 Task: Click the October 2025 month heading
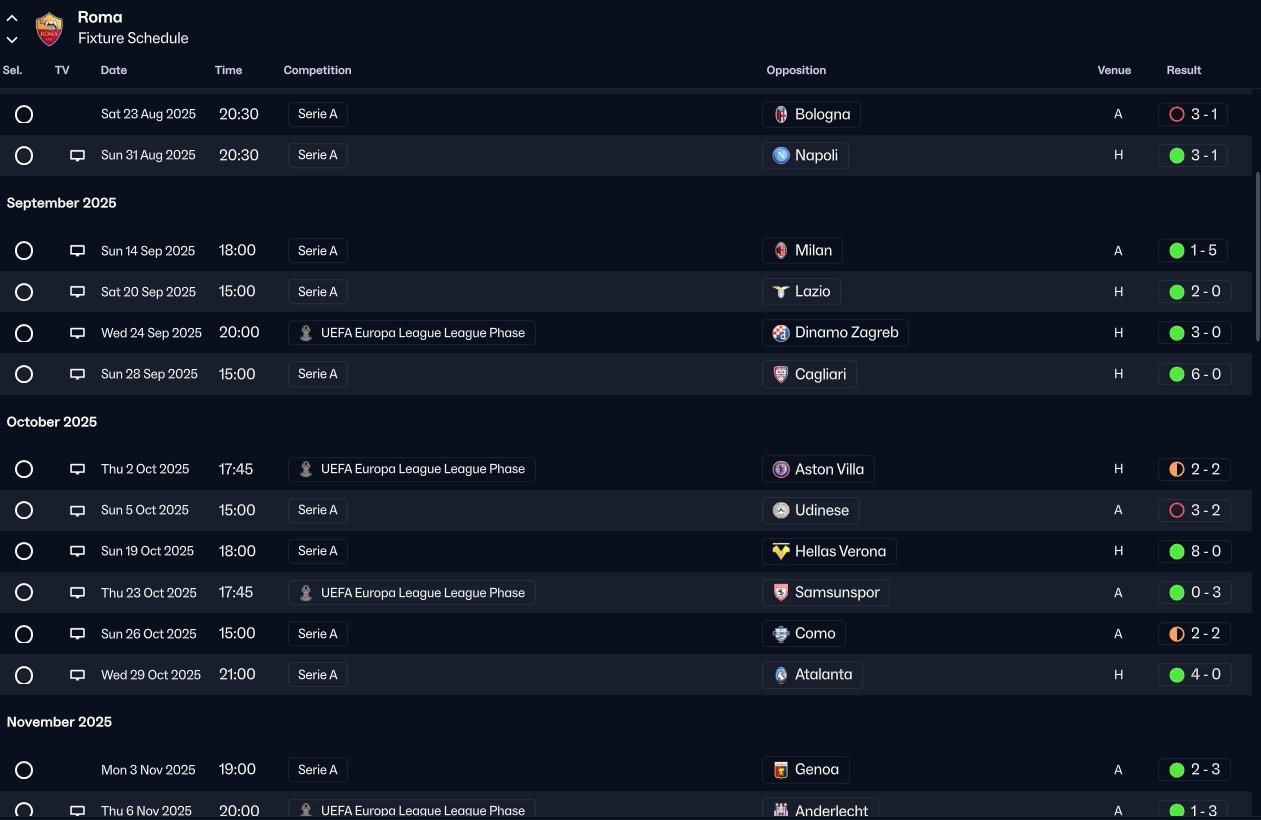point(52,422)
